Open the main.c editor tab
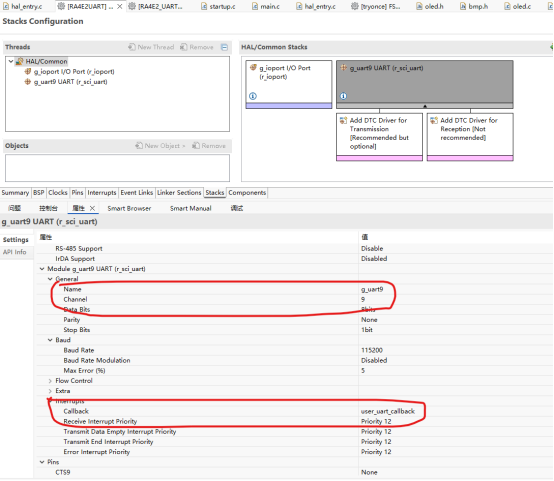 [266, 6]
